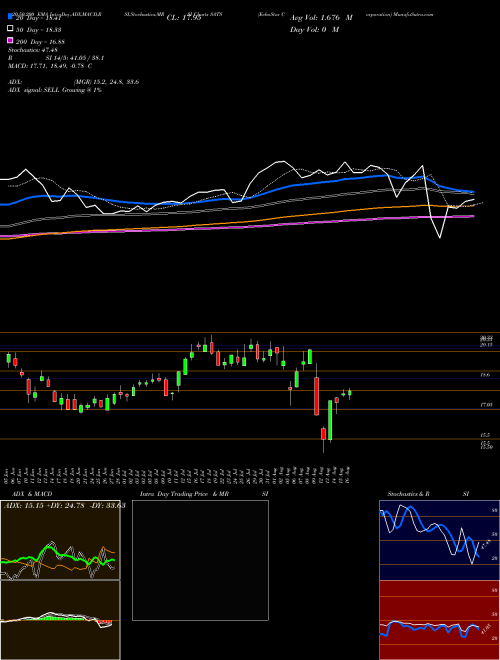Click the 20.13 price axis label
Viewport: 500px width, 660px height.
click(487, 345)
